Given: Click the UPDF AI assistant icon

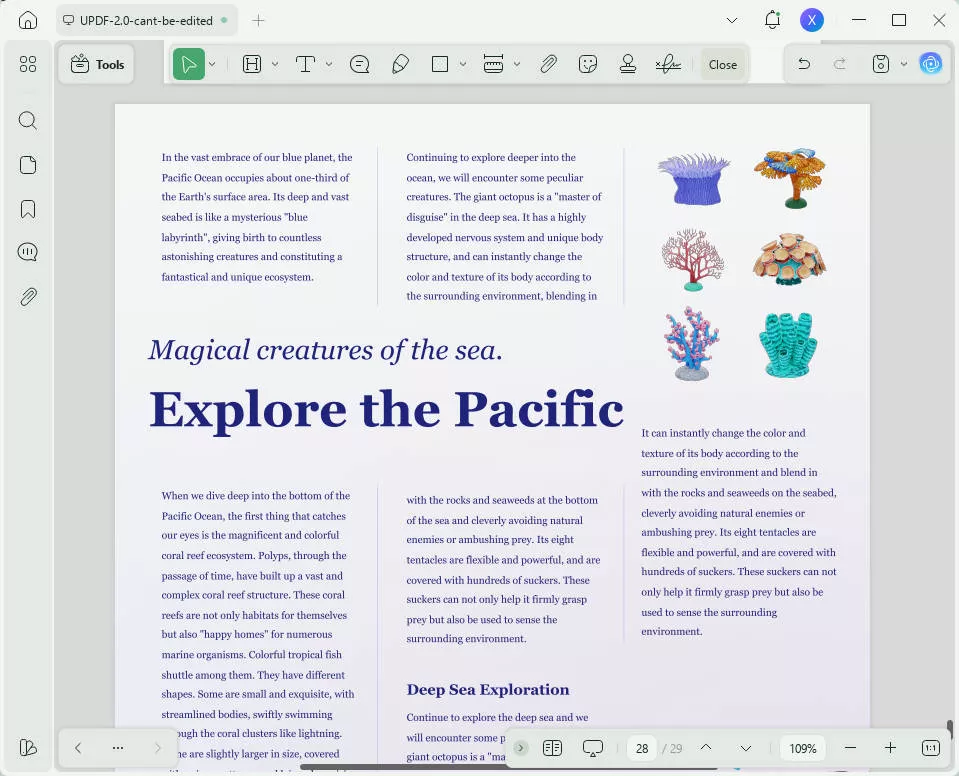Looking at the screenshot, I should tap(931, 64).
